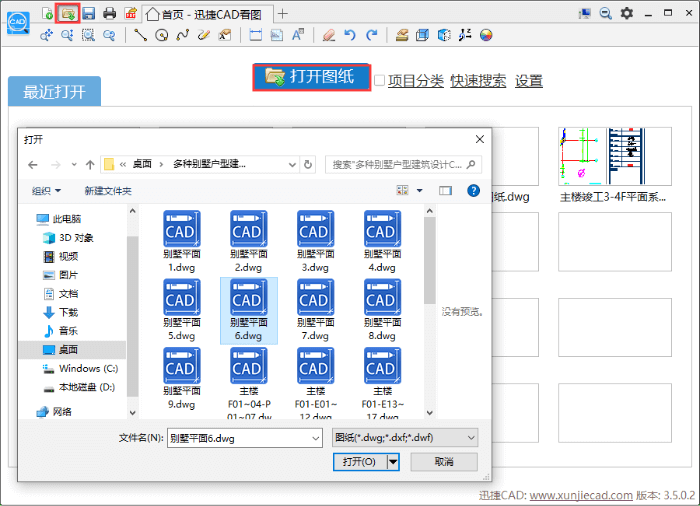The image size is (700, 506).
Task: Click the 3D section view icon
Action: coord(444,35)
